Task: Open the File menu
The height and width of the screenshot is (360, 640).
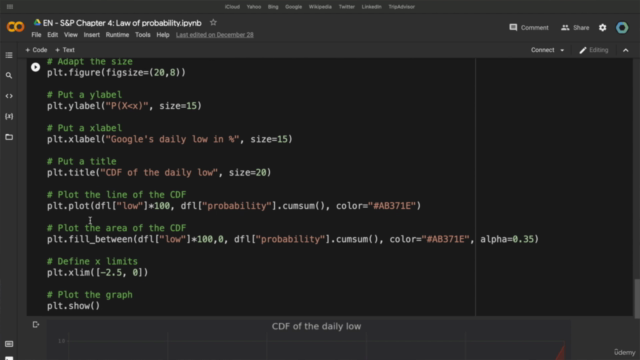Action: [x=36, y=35]
